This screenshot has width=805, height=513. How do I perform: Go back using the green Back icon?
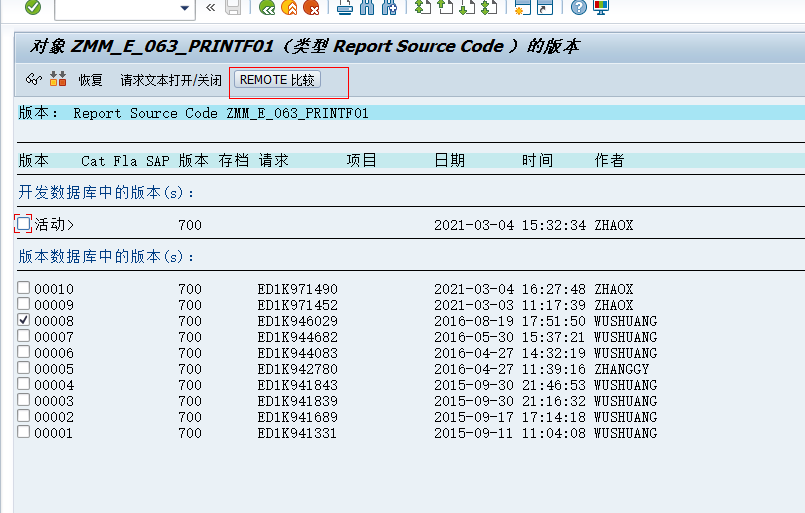[x=267, y=7]
